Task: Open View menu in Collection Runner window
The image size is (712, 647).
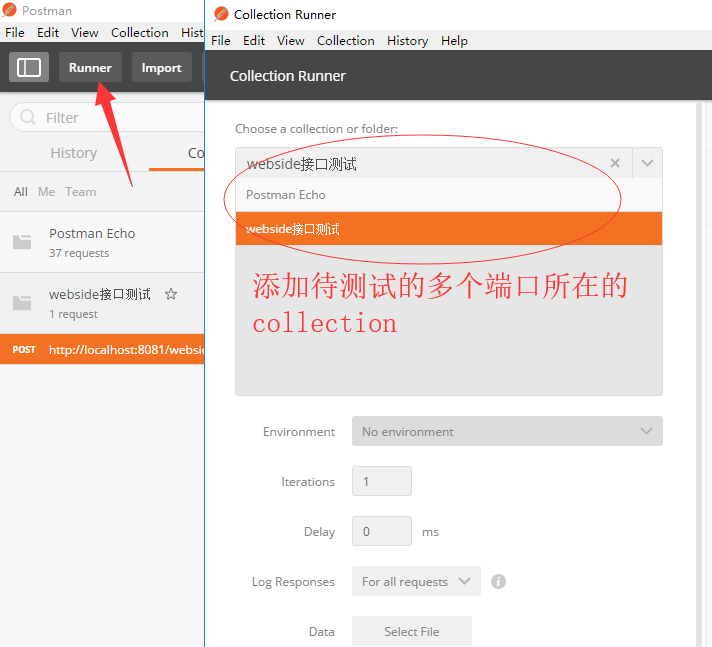Action: (291, 41)
